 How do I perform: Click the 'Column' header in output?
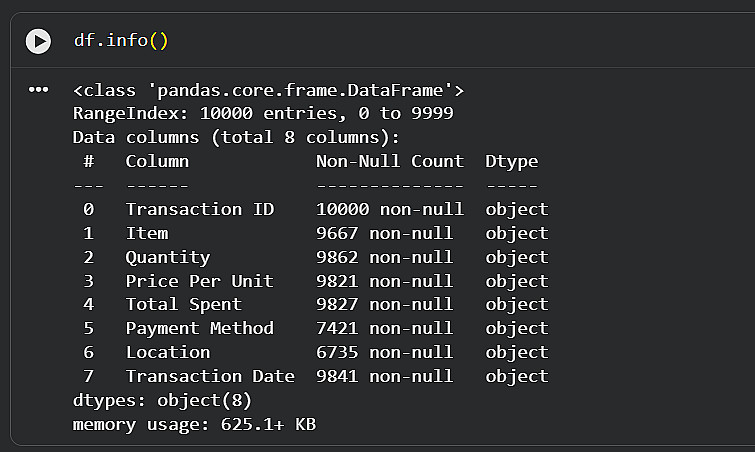pyautogui.click(x=157, y=161)
